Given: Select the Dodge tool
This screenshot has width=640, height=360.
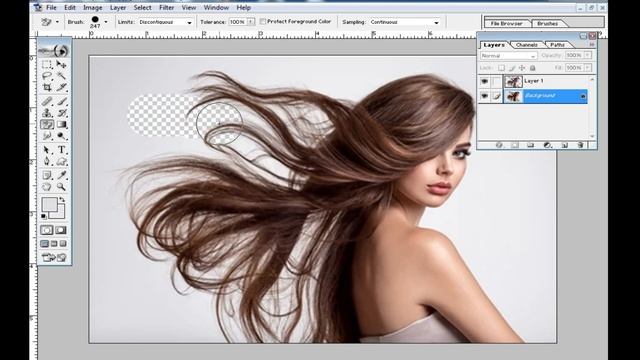Looking at the screenshot, I should (61, 136).
